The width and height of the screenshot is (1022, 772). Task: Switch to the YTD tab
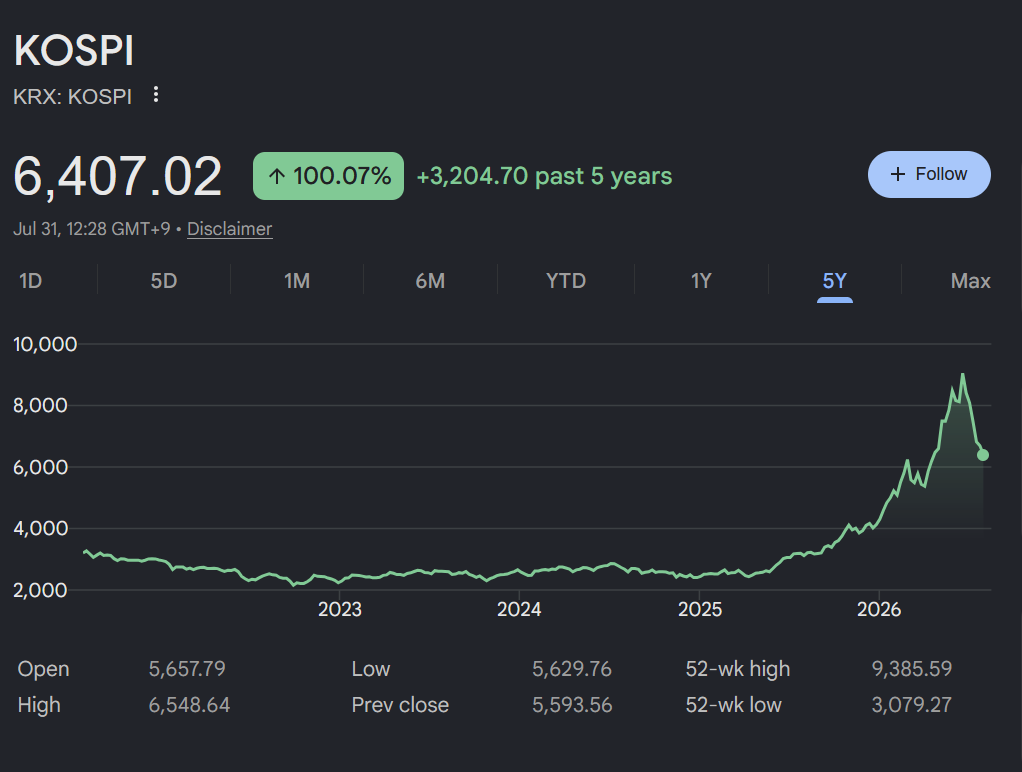[566, 281]
